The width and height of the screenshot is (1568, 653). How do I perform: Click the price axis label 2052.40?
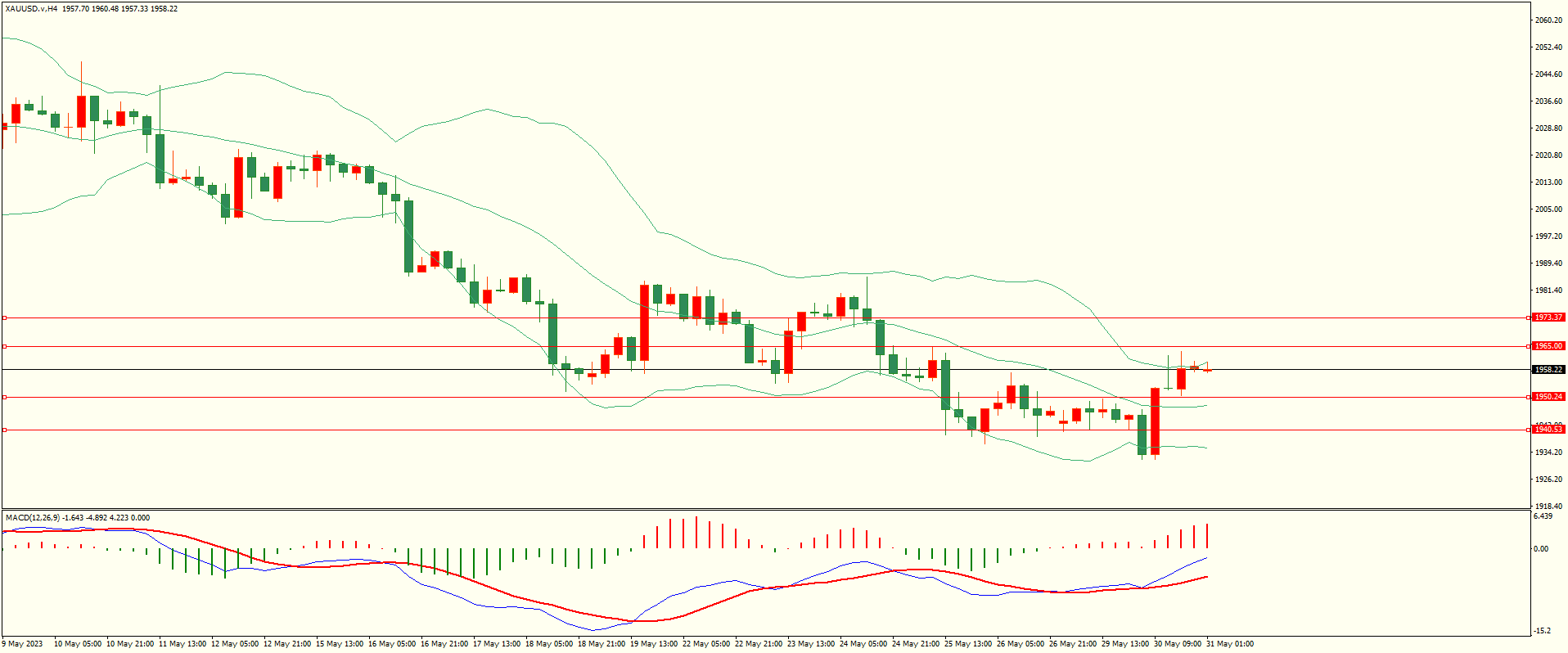(x=1548, y=47)
